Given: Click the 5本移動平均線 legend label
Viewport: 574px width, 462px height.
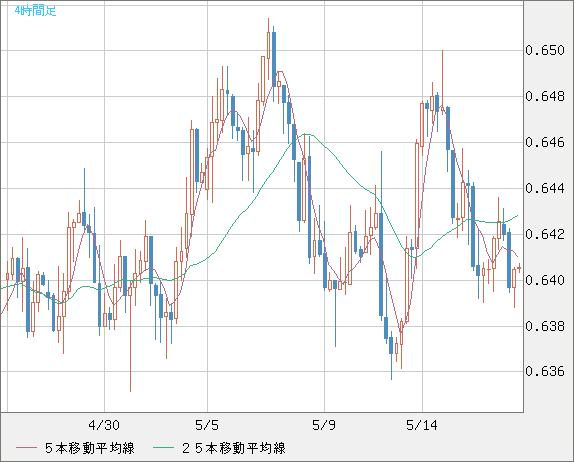Looking at the screenshot, I should click(x=90, y=448).
